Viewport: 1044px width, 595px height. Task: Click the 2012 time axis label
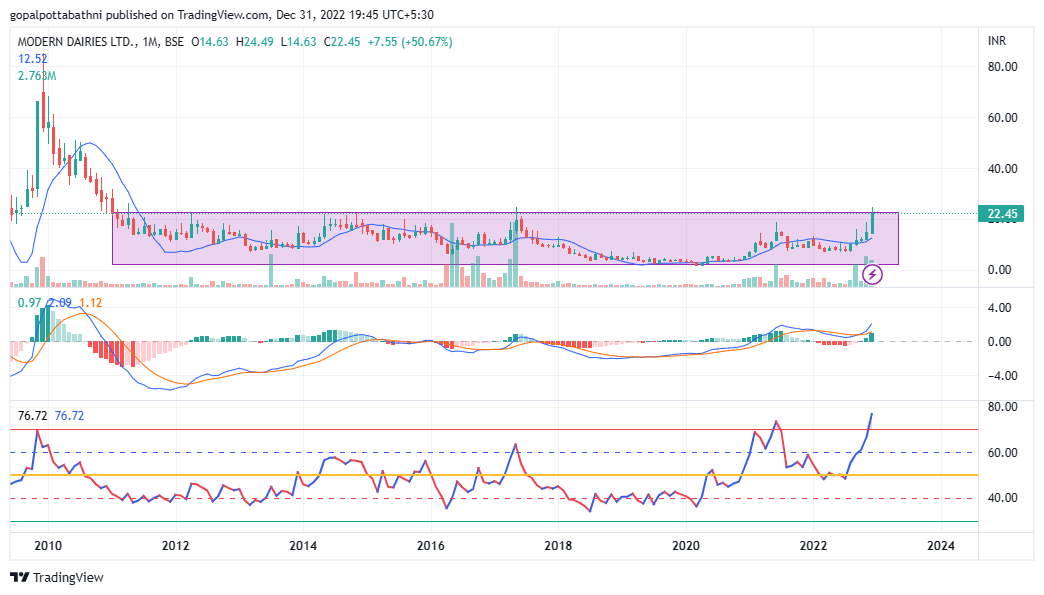pyautogui.click(x=175, y=546)
